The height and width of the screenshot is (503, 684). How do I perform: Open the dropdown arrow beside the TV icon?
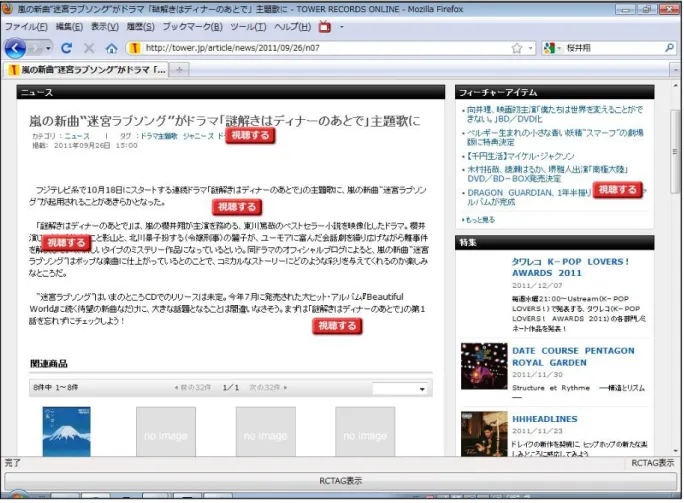(x=342, y=27)
